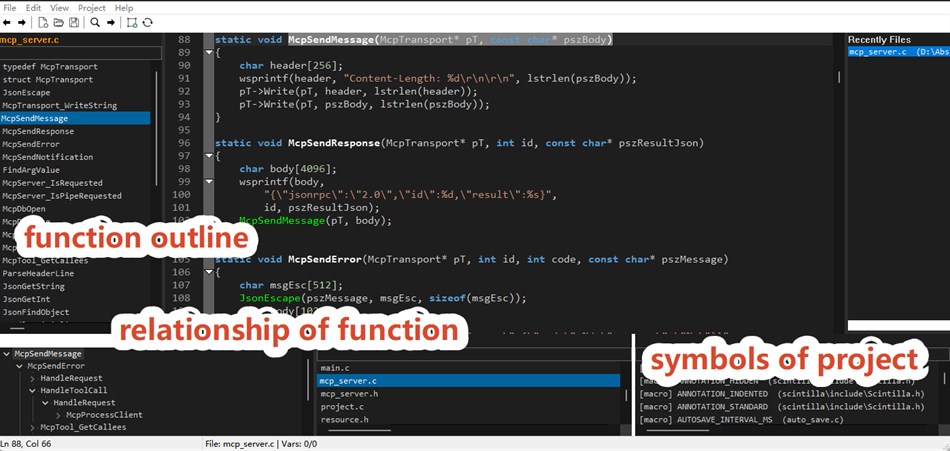Click the navigate back arrow icon
Screen dimensions: 950x451
[7, 22]
